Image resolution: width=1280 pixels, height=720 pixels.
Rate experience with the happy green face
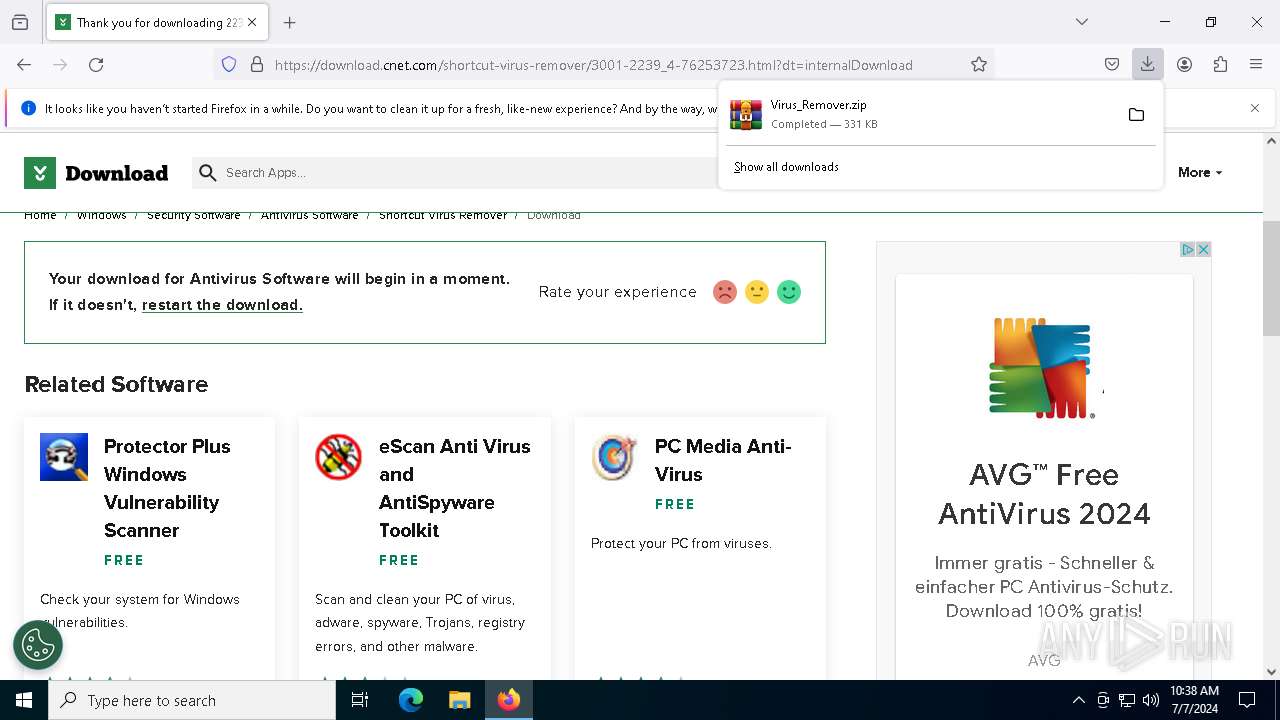click(789, 292)
